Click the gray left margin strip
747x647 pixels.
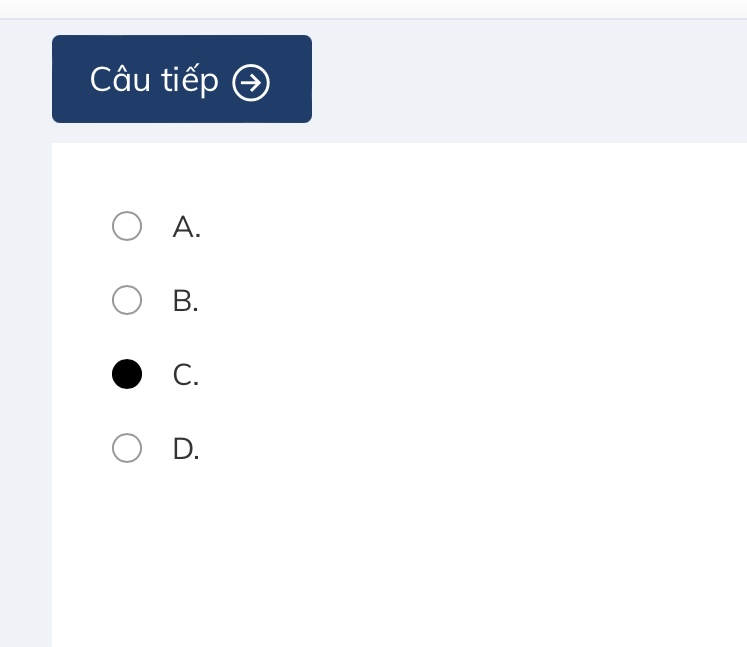(25, 400)
